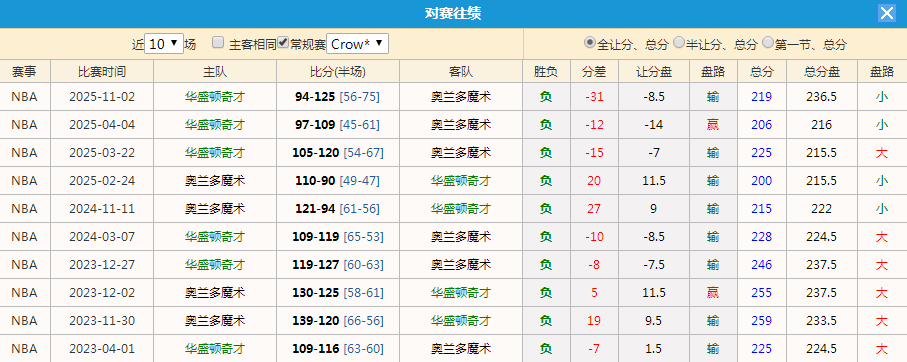
Task: Click total score 255 in 2023-12-02 row
Action: coord(761,293)
